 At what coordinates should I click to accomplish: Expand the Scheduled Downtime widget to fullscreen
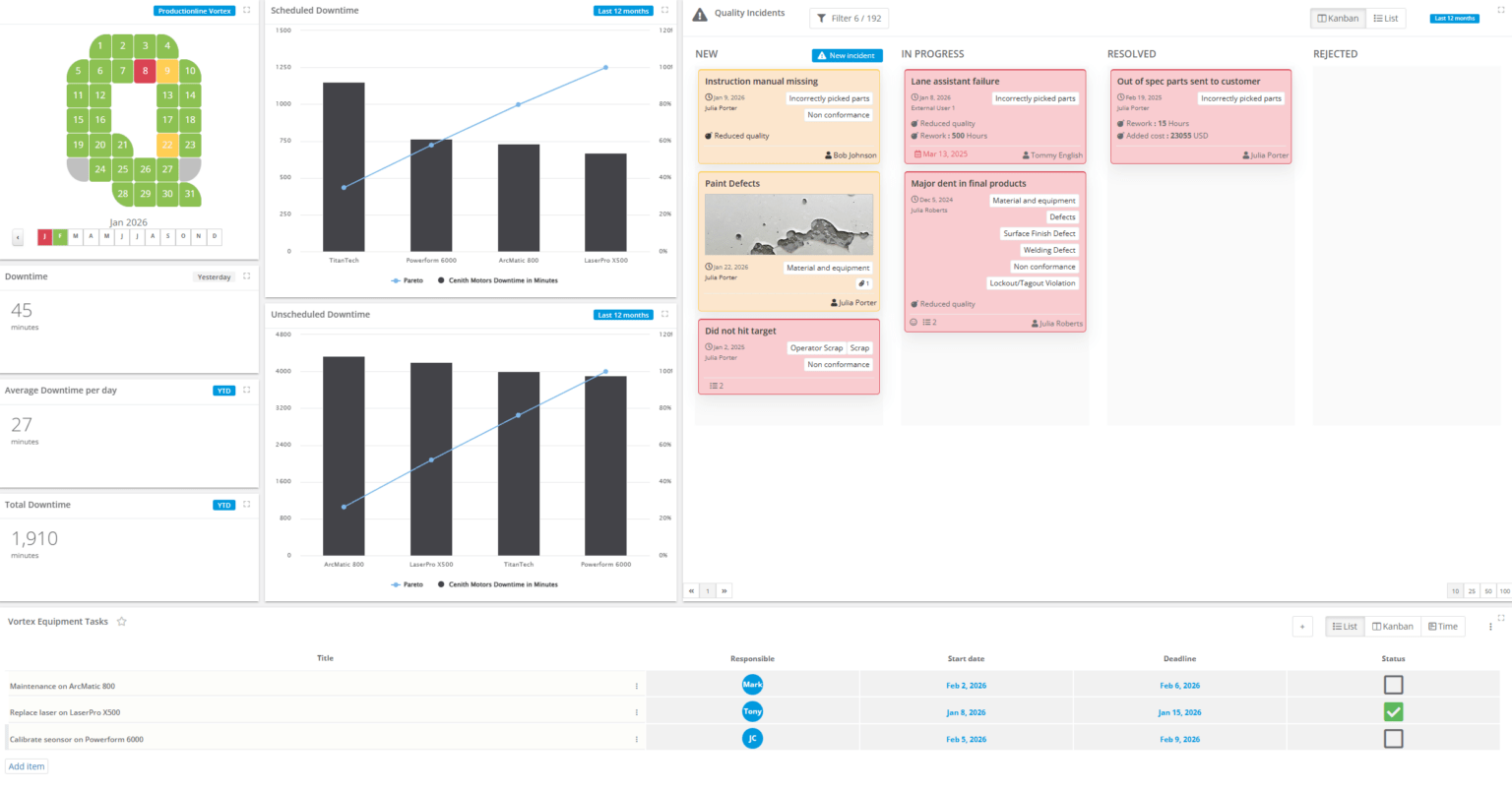(664, 11)
